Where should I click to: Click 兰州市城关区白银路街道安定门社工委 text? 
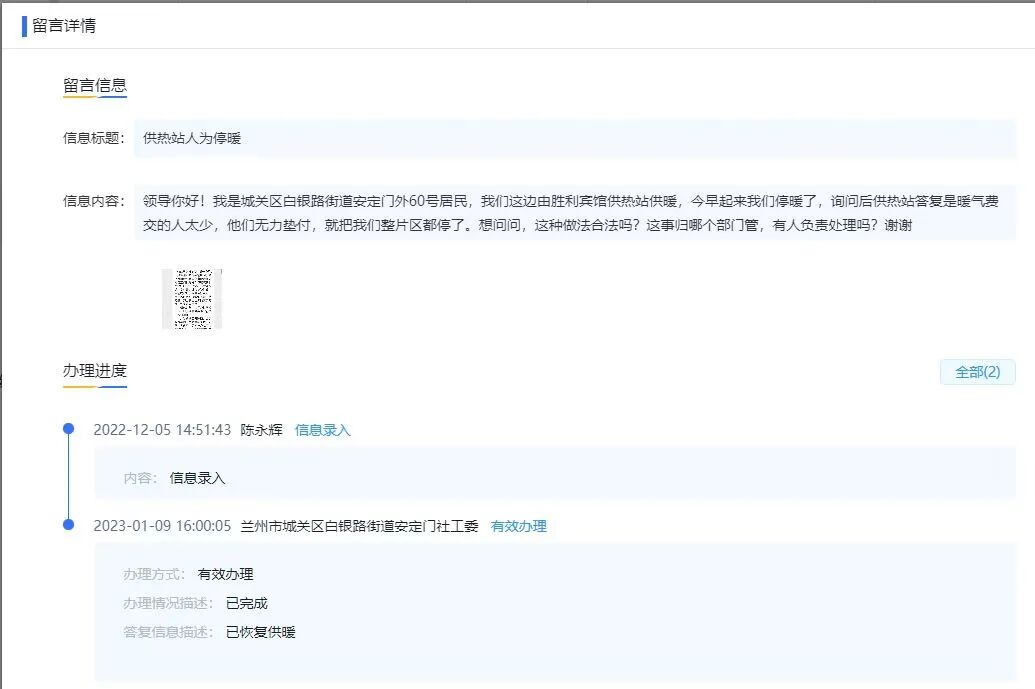point(359,526)
